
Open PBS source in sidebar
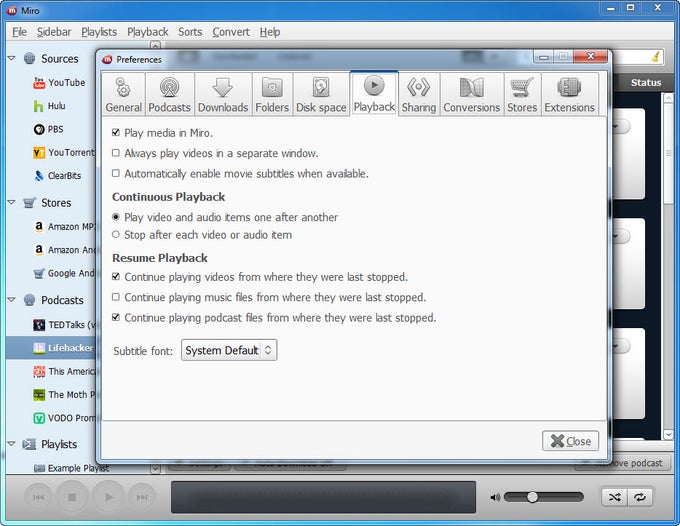49,129
